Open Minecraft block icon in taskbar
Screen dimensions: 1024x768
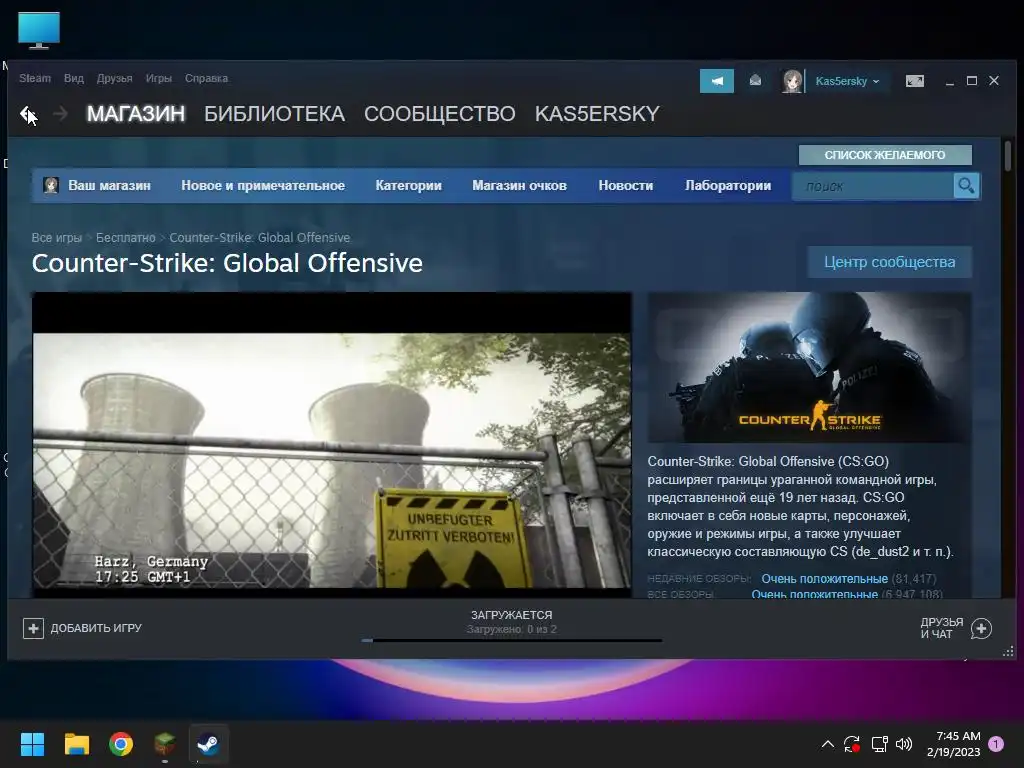165,744
